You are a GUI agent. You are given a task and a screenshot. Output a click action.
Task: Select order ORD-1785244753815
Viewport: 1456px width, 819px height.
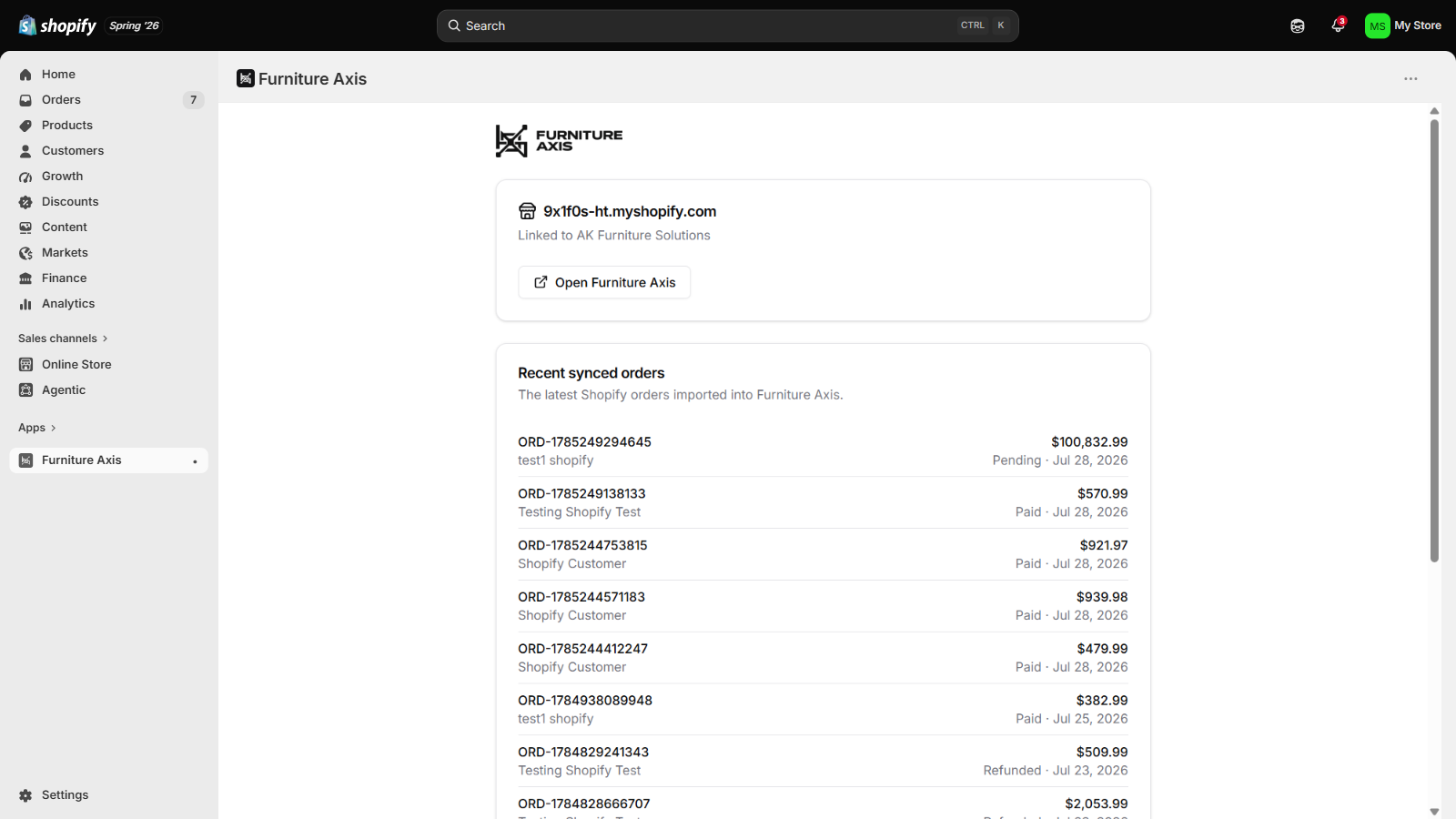click(x=823, y=555)
